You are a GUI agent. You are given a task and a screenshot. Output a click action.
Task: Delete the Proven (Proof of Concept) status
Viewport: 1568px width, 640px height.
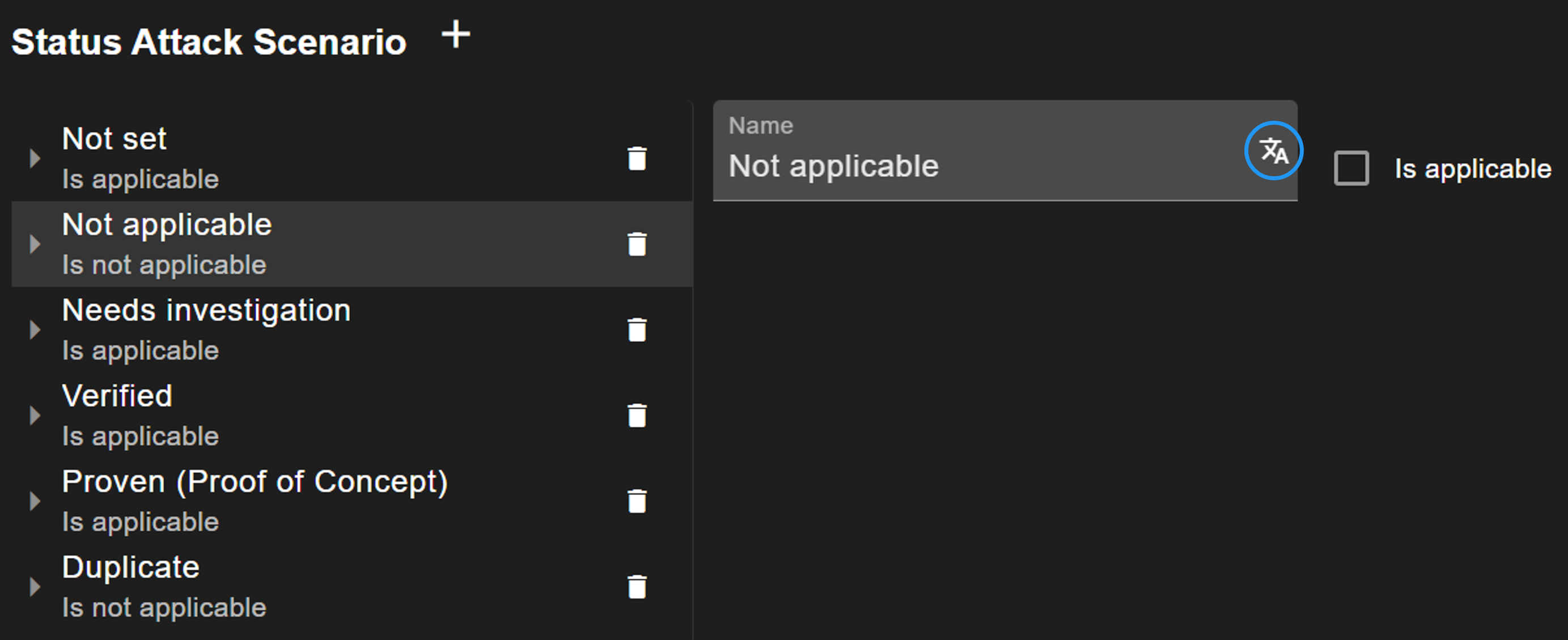click(637, 502)
